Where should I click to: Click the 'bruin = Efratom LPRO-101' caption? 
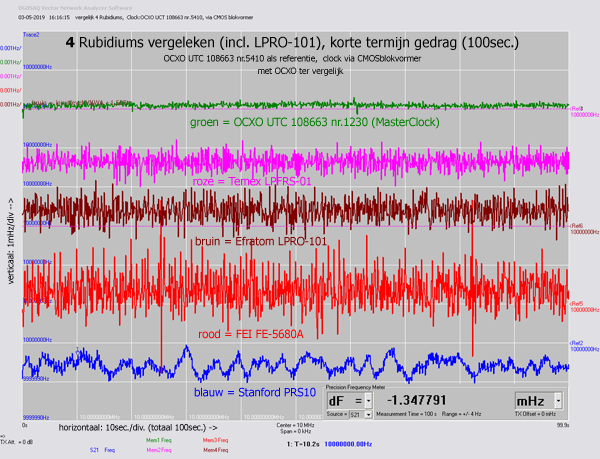(261, 241)
